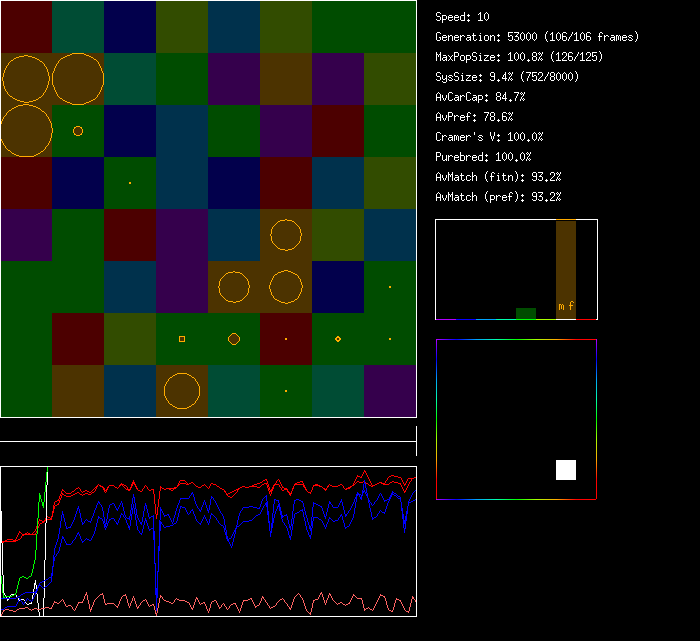This screenshot has width=700, height=641.
Task: Click the tall brown histogram bar labeled m f
Action: [566, 268]
